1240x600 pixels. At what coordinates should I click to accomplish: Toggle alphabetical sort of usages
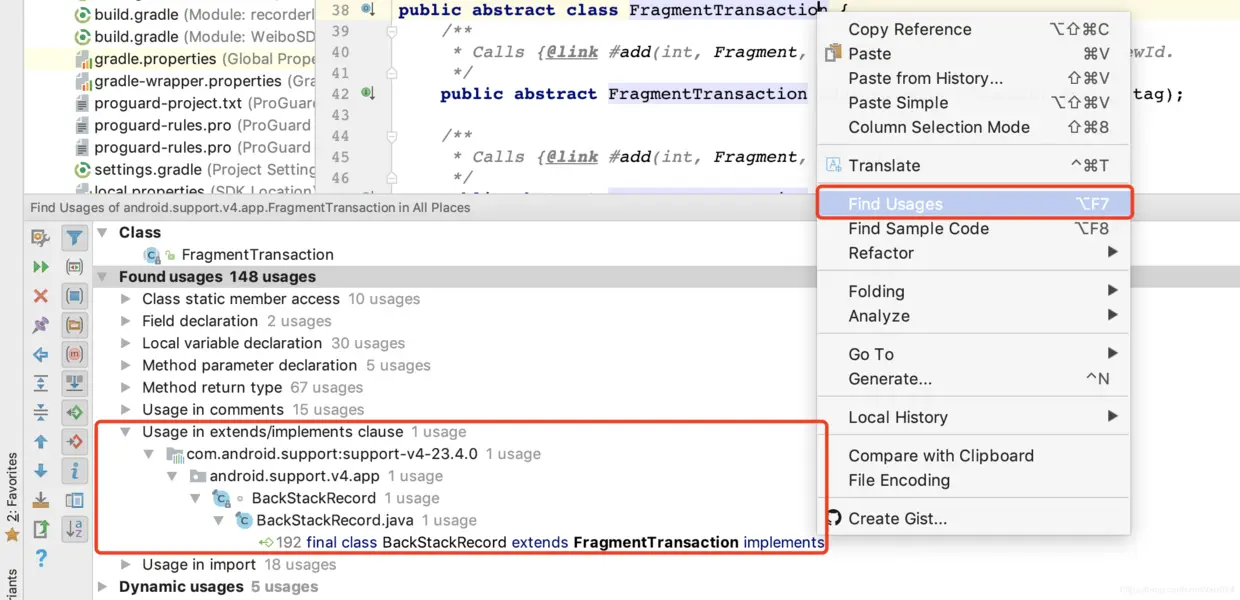tap(74, 528)
